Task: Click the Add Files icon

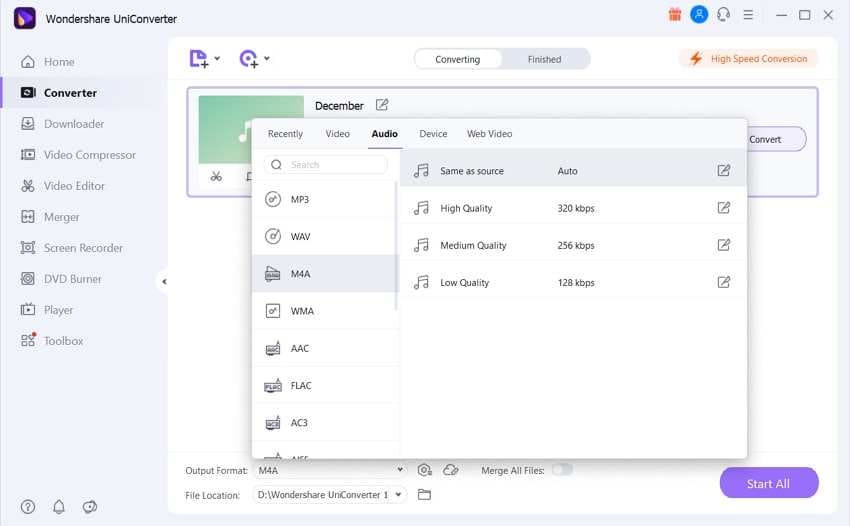Action: pos(198,59)
